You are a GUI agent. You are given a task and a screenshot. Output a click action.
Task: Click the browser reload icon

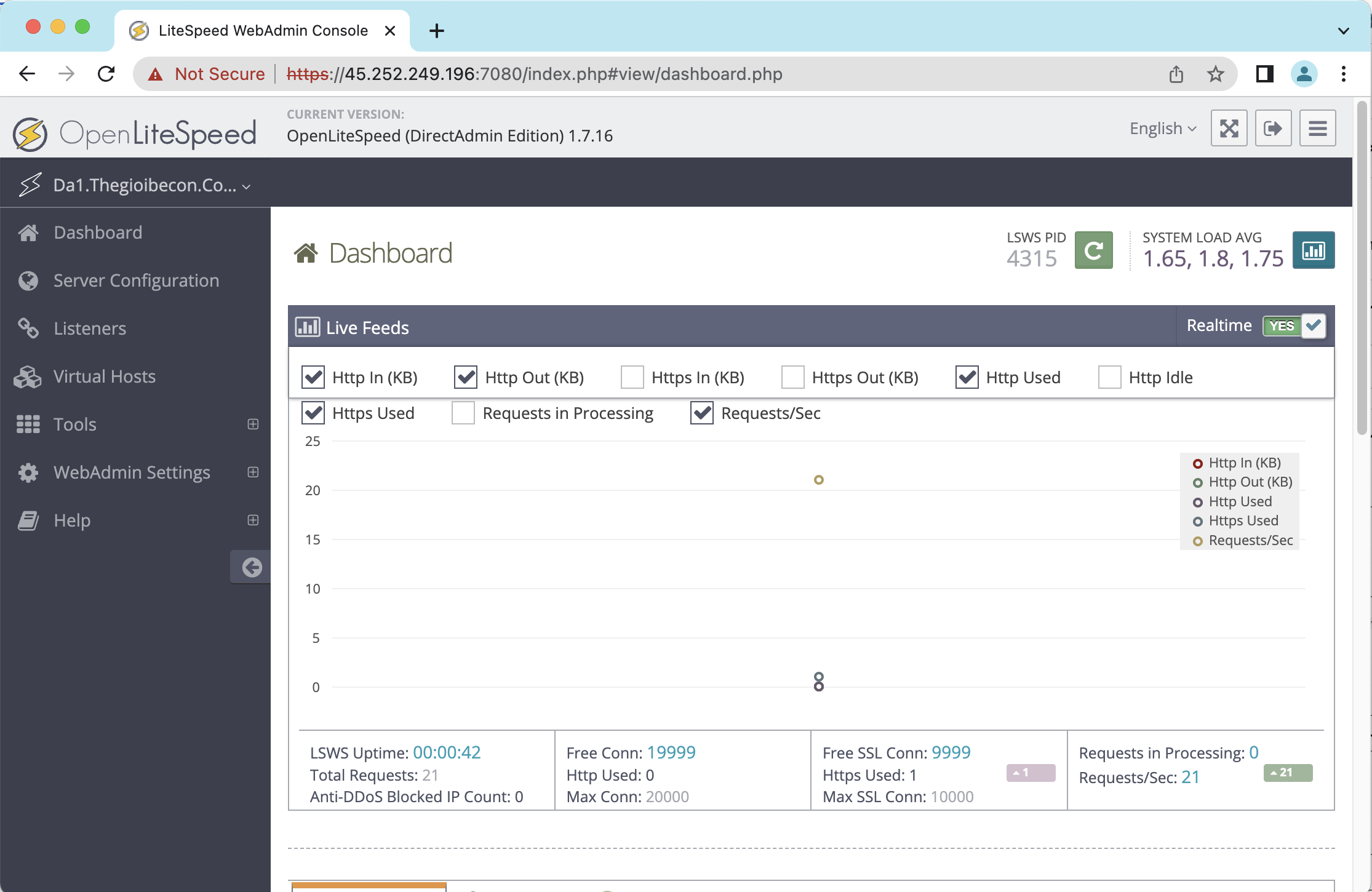tap(106, 74)
